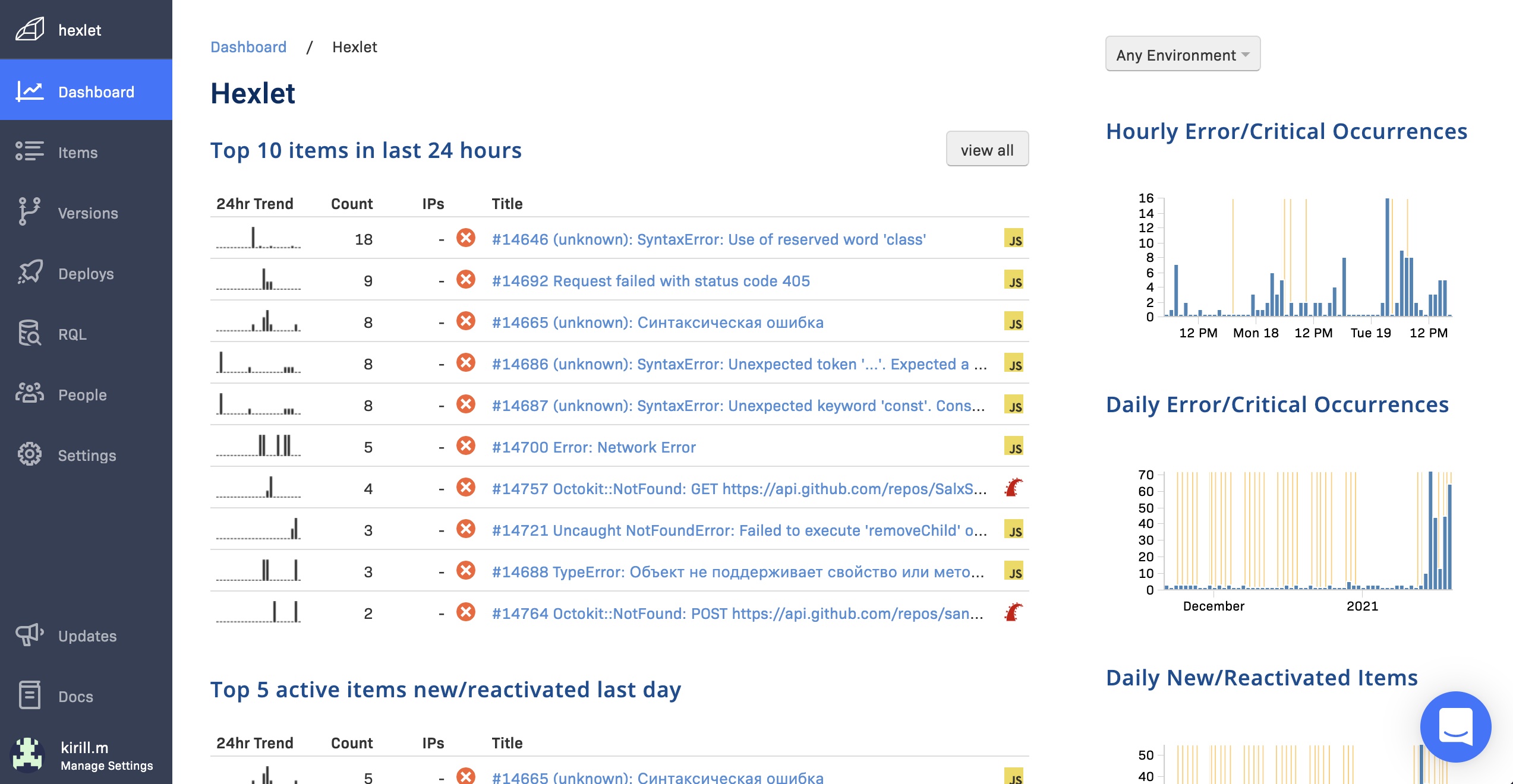Open the RQL database search icon
Viewport: 1513px width, 784px height.
coord(29,333)
